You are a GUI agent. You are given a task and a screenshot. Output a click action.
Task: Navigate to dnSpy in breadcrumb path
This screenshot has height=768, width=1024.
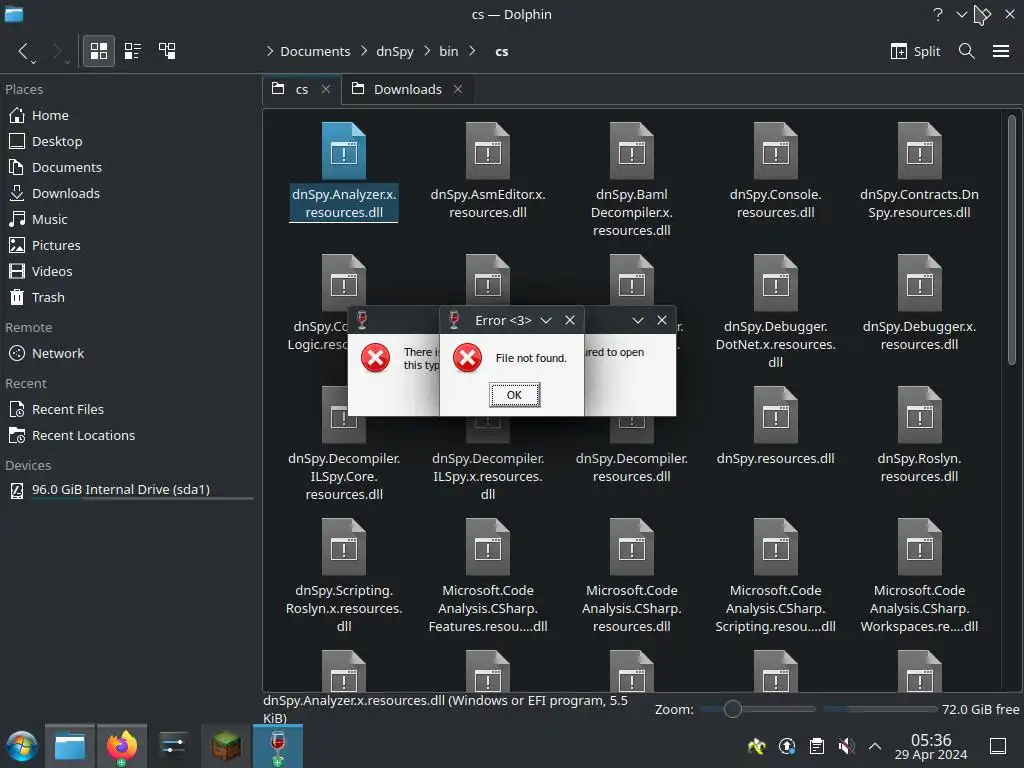tap(394, 51)
